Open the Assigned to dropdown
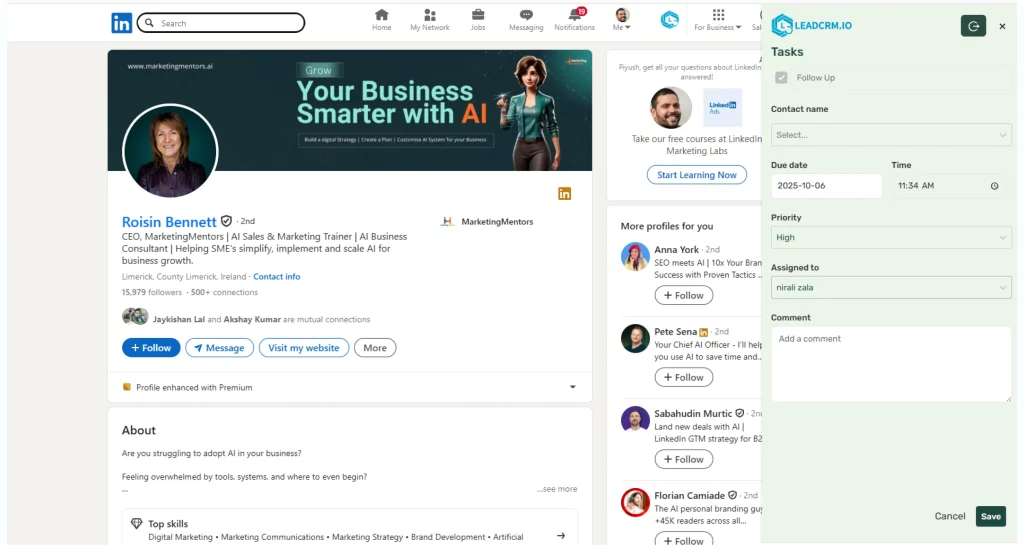The height and width of the screenshot is (545, 1024). coord(890,288)
